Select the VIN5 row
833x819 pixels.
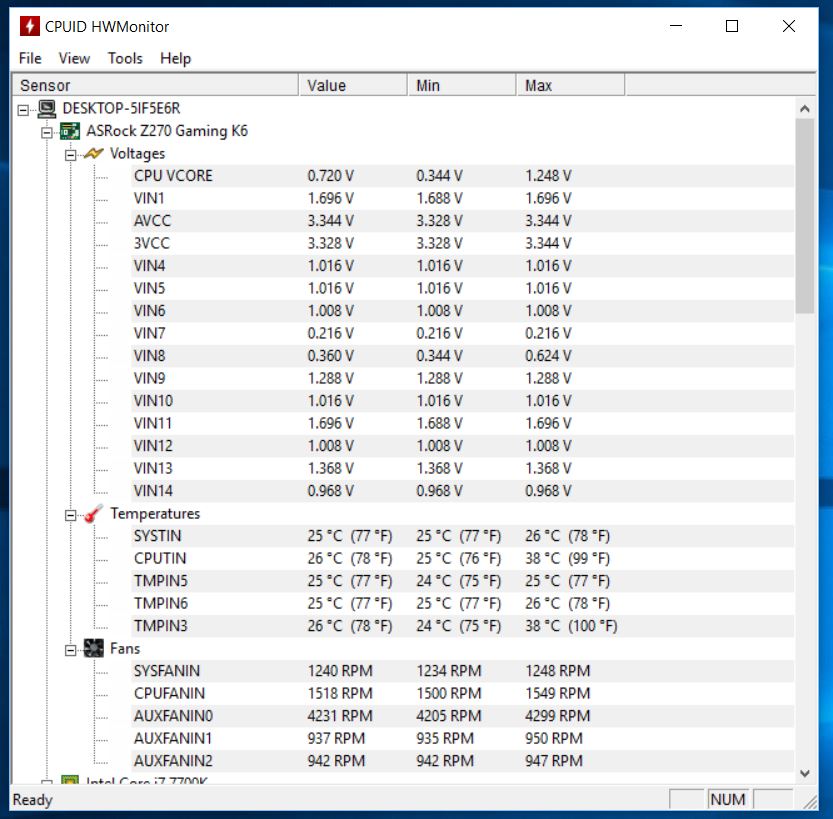(x=462, y=288)
